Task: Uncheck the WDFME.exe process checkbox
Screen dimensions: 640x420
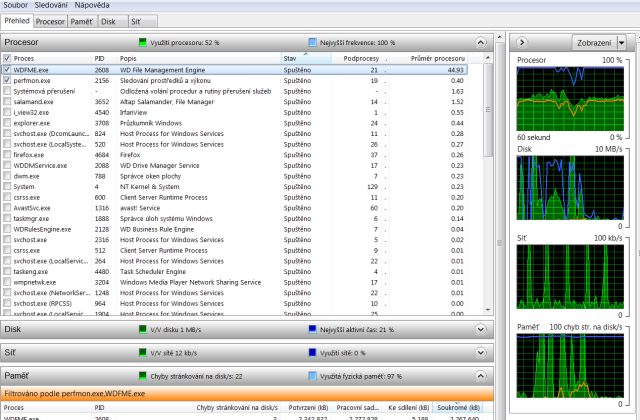Action: 8,71
